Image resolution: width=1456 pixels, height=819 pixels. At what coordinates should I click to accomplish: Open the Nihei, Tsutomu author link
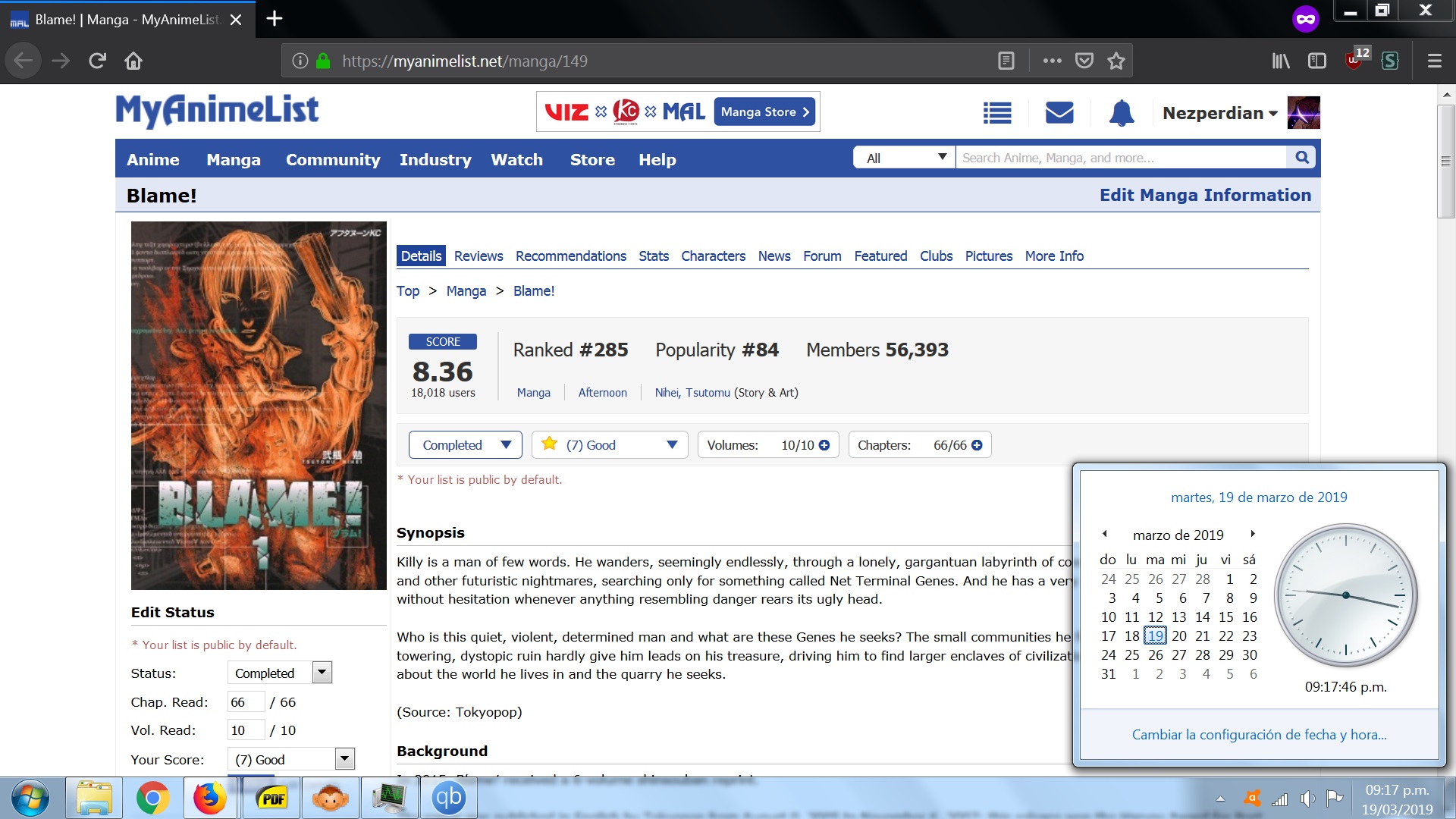(692, 393)
